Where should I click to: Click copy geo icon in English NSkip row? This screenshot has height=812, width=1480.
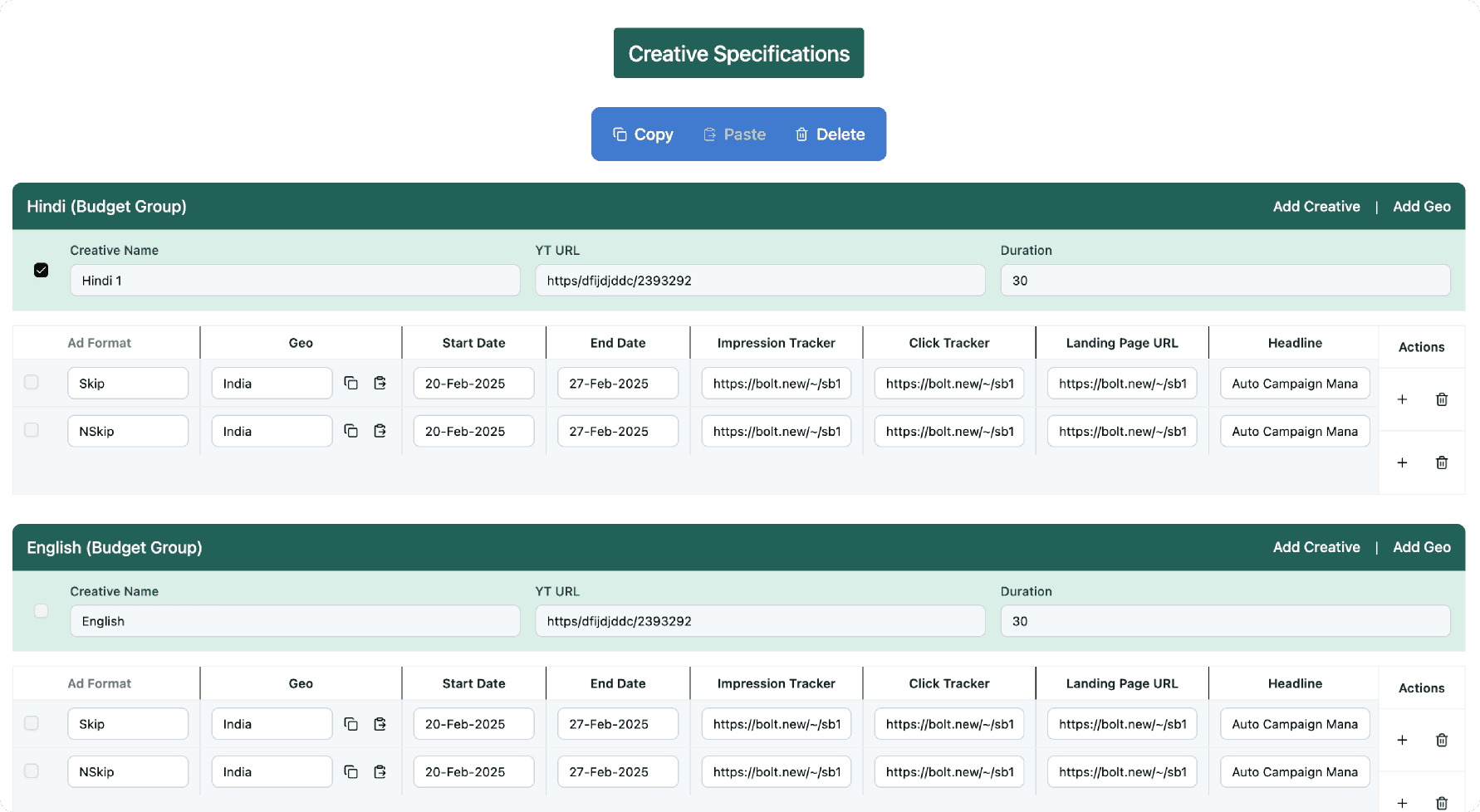pos(350,771)
